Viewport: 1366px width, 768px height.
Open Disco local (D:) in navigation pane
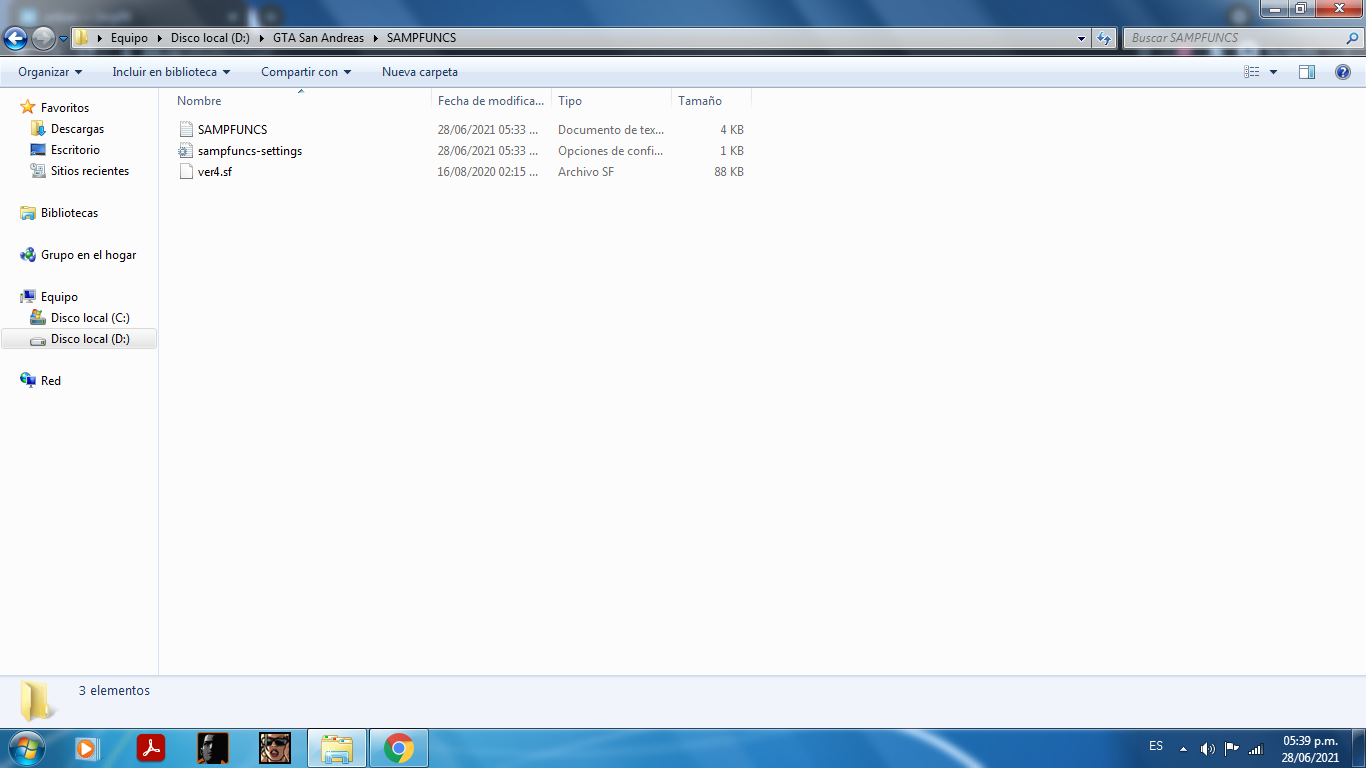click(x=90, y=339)
